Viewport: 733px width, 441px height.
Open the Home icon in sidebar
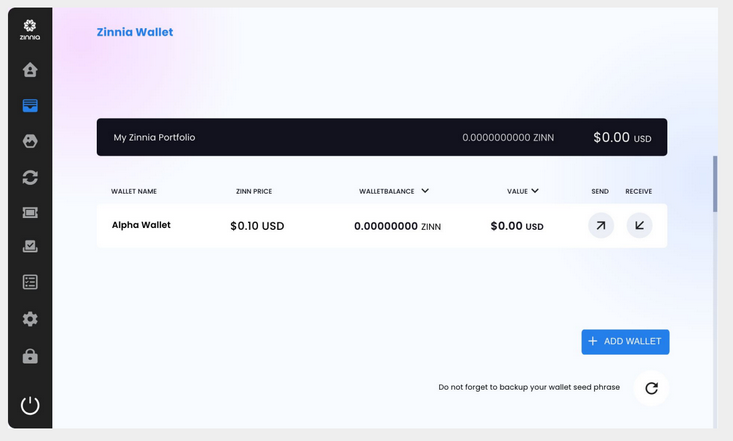(30, 70)
